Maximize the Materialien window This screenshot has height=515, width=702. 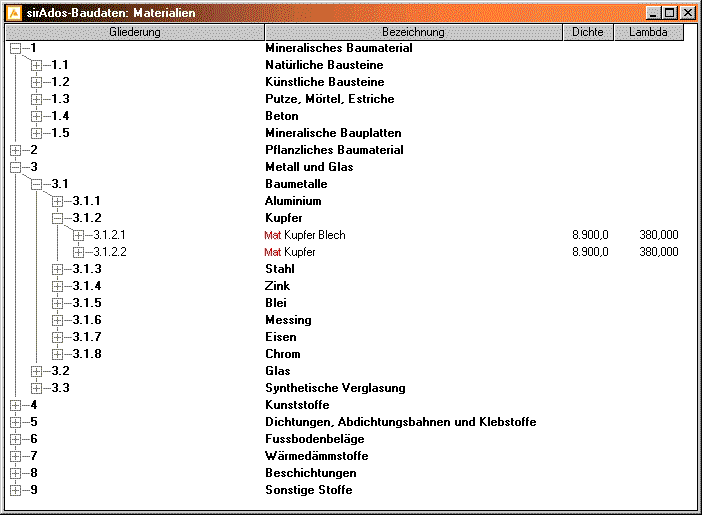tap(671, 13)
